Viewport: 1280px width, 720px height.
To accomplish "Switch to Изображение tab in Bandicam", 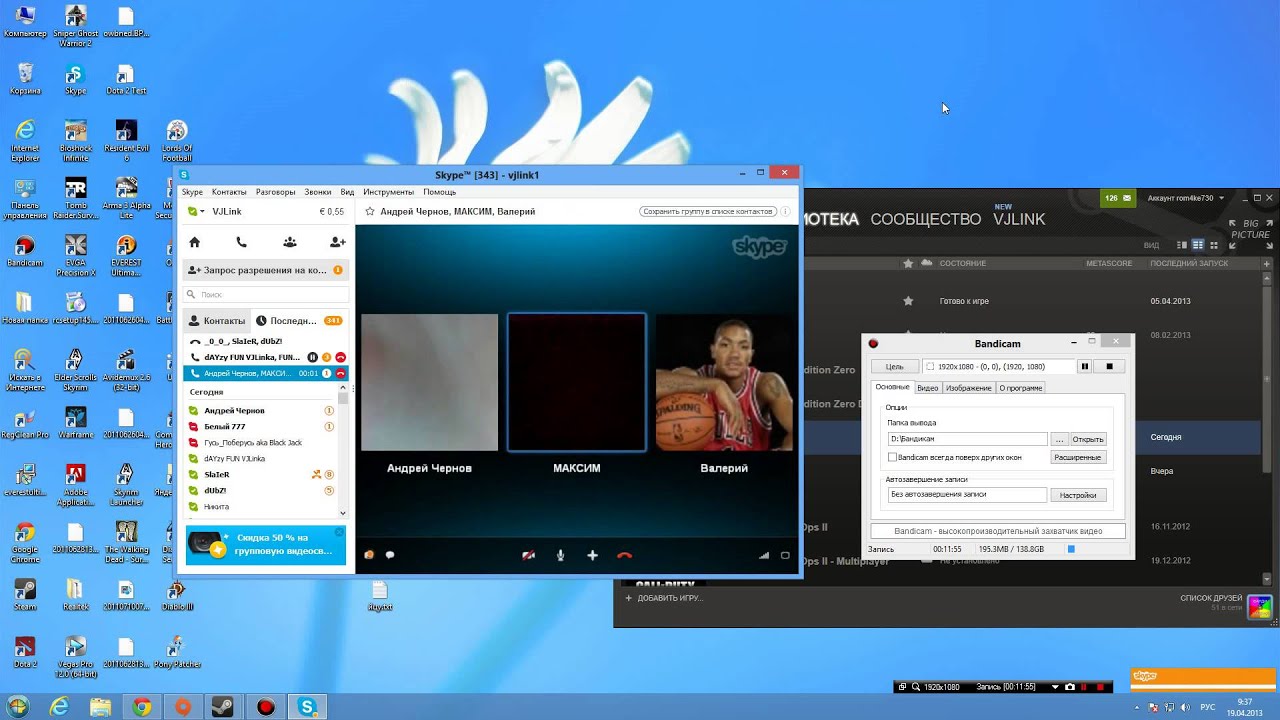I will tap(969, 388).
